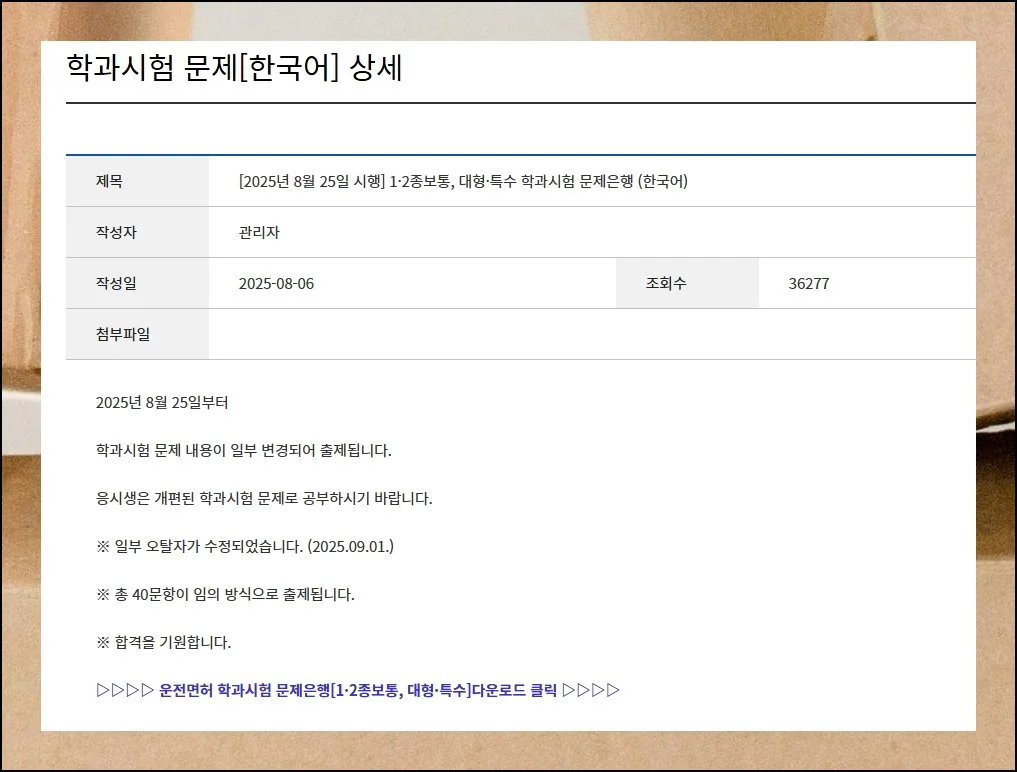Click the 운전면허 학과시험 문제은행 download link

tap(357, 690)
